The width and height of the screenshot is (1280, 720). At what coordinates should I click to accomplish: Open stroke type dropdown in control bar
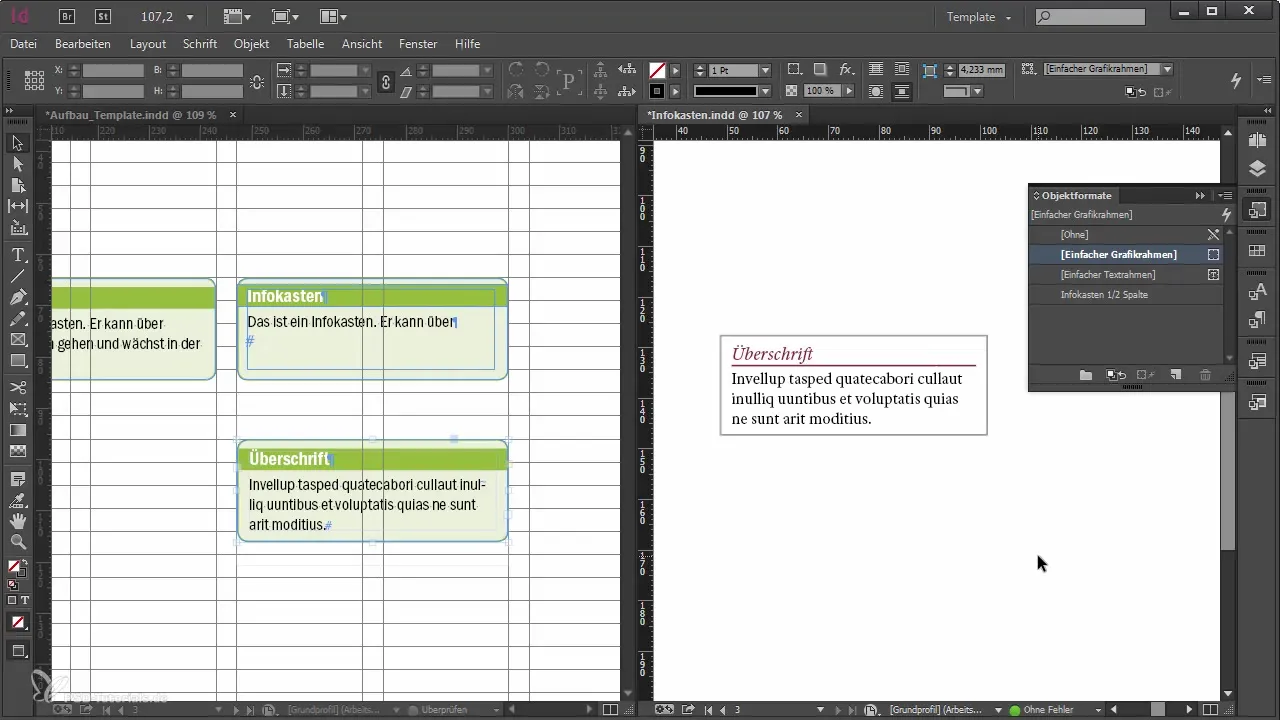tap(766, 91)
